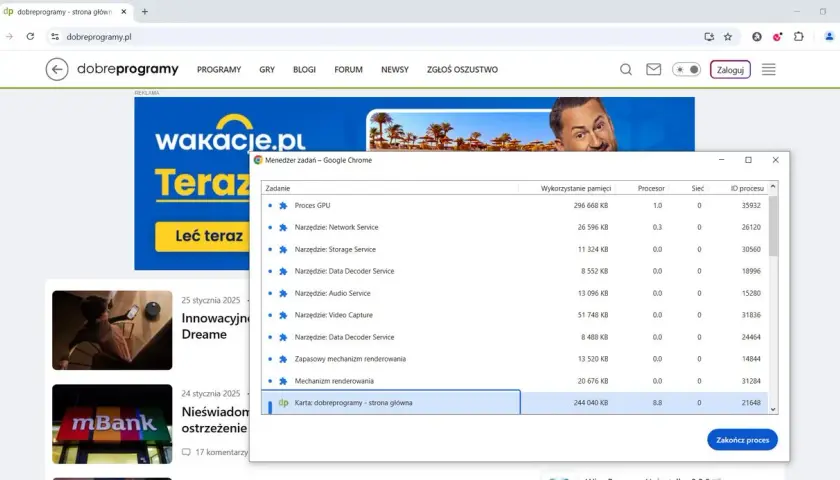Open the 17 komentarzy comments link
The image size is (840, 480).
(214, 452)
